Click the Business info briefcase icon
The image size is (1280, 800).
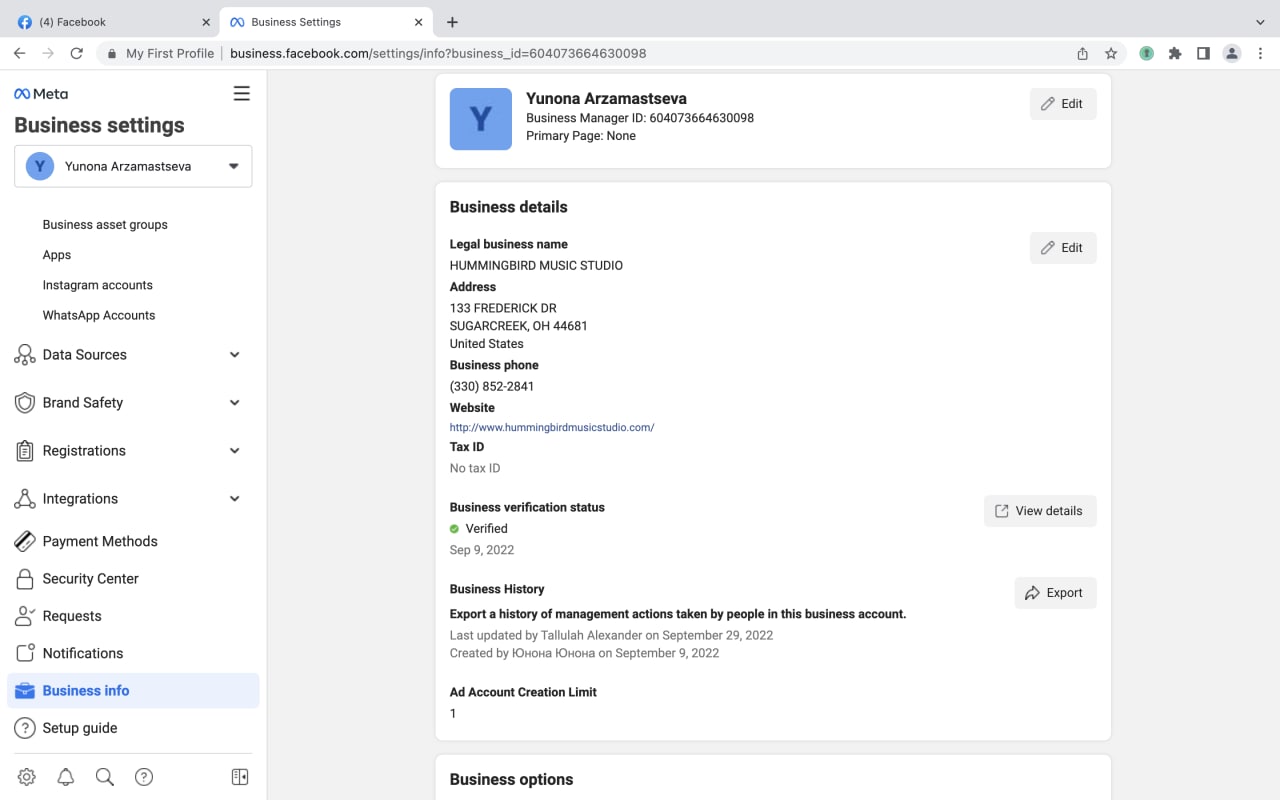click(25, 691)
